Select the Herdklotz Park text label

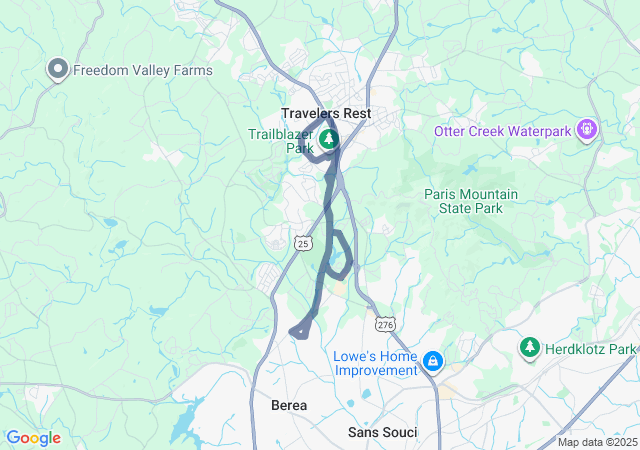click(x=591, y=349)
